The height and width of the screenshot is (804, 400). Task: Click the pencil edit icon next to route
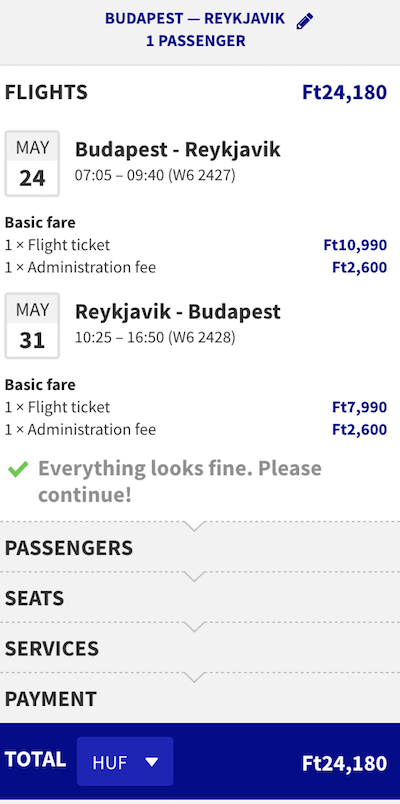(305, 21)
